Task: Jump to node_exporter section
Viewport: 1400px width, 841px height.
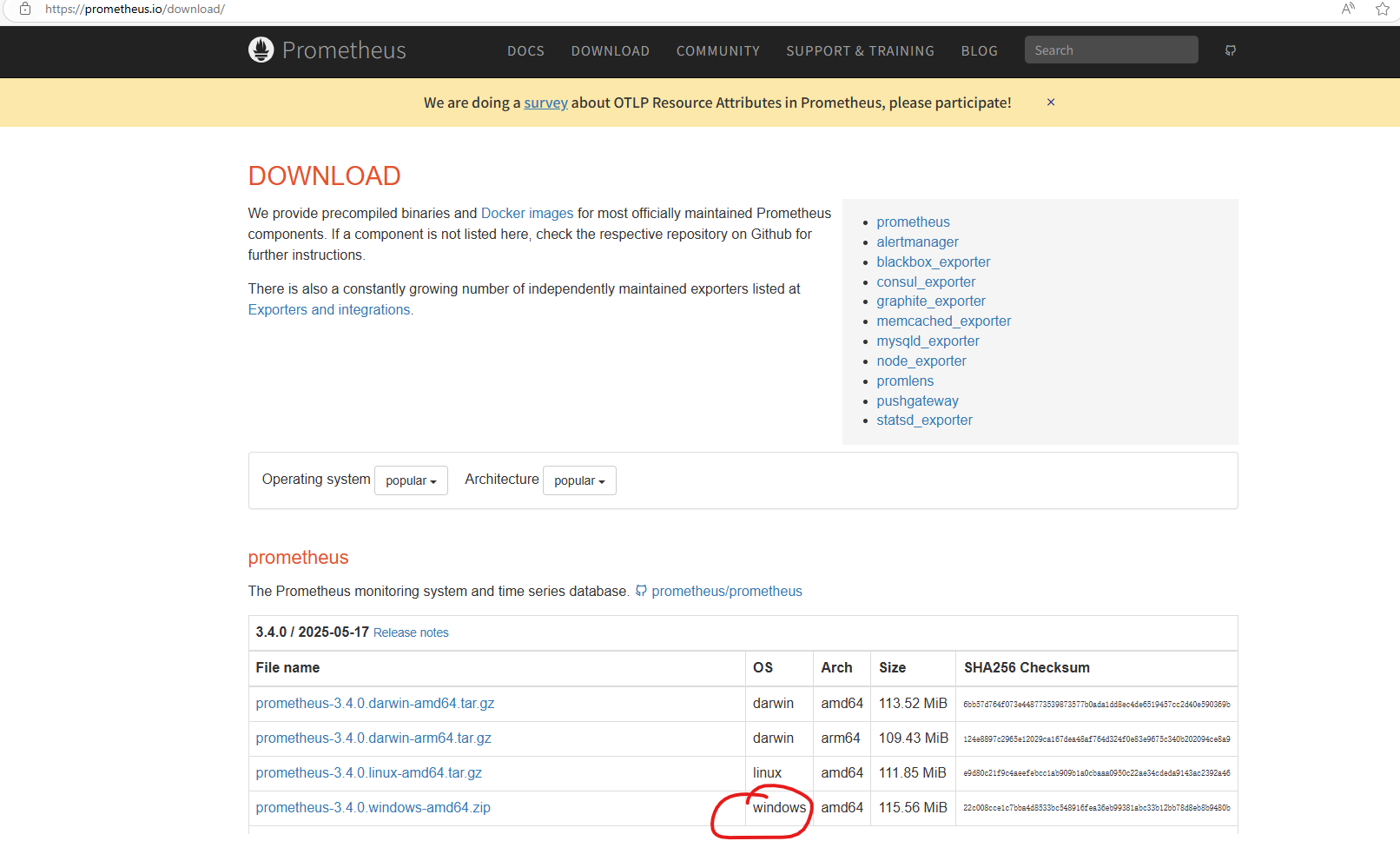Action: tap(921, 361)
